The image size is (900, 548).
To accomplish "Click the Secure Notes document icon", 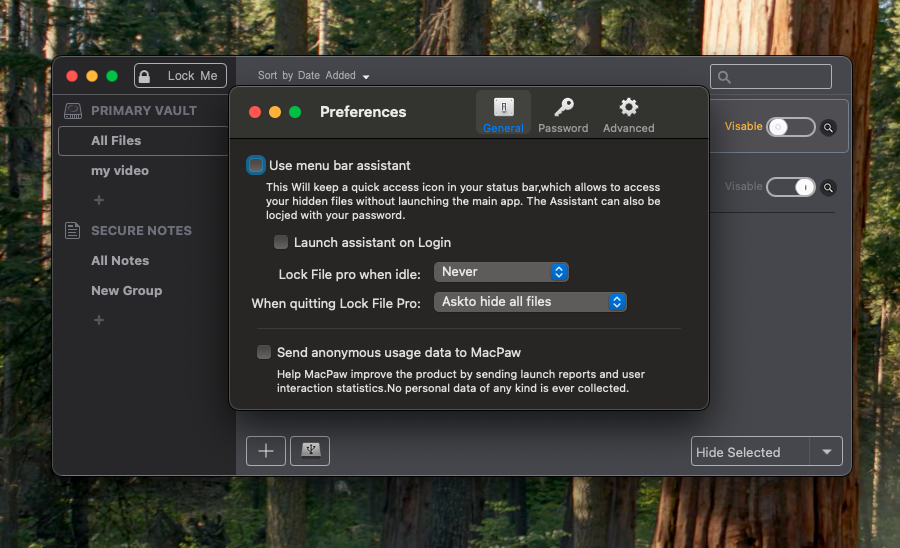I will pyautogui.click(x=72, y=230).
